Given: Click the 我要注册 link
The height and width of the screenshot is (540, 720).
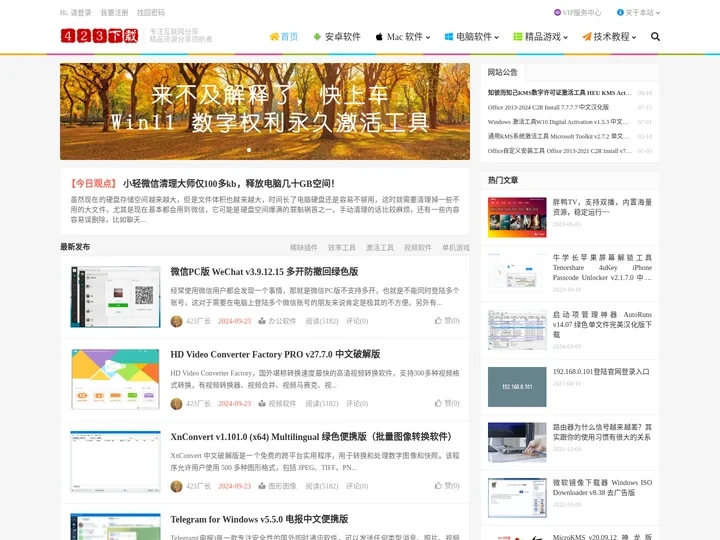Looking at the screenshot, I should 114,12.
